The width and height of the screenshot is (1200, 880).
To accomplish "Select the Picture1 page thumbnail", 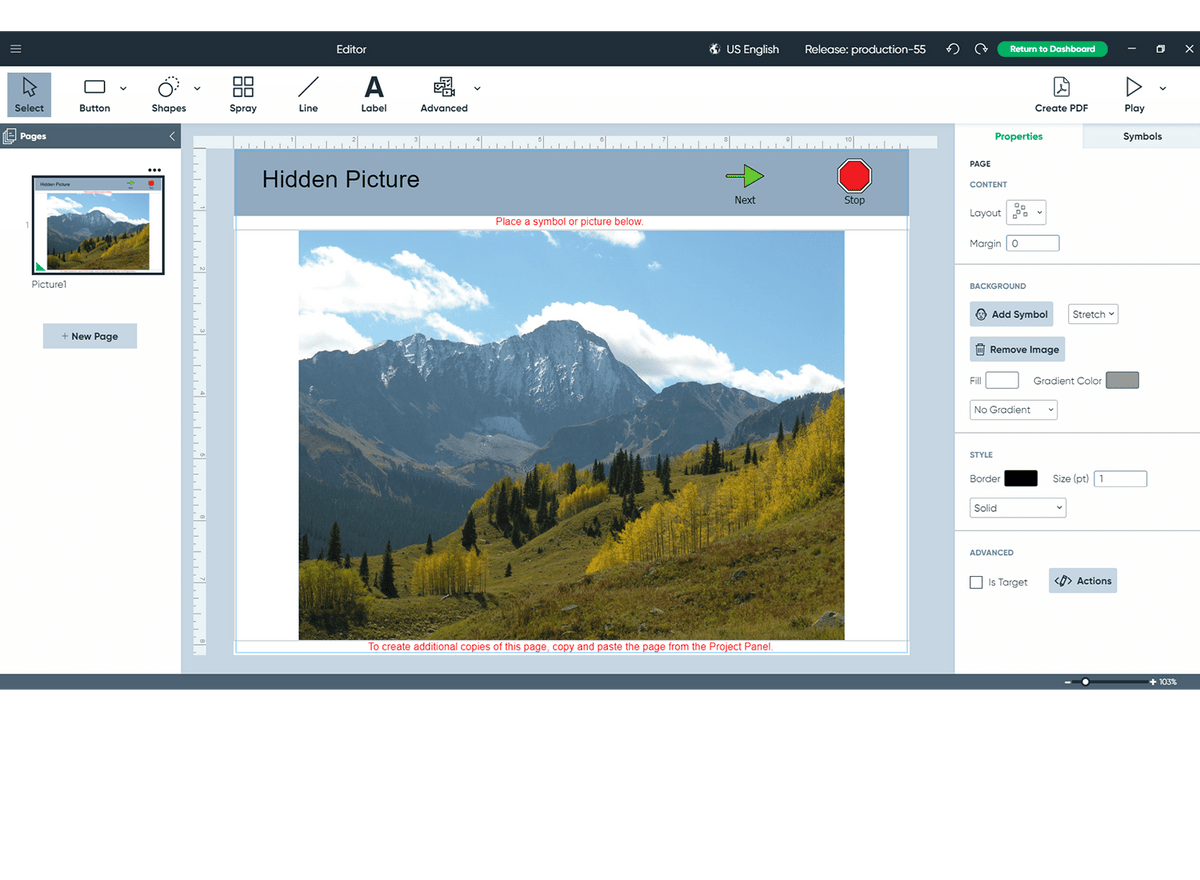I will pyautogui.click(x=97, y=223).
